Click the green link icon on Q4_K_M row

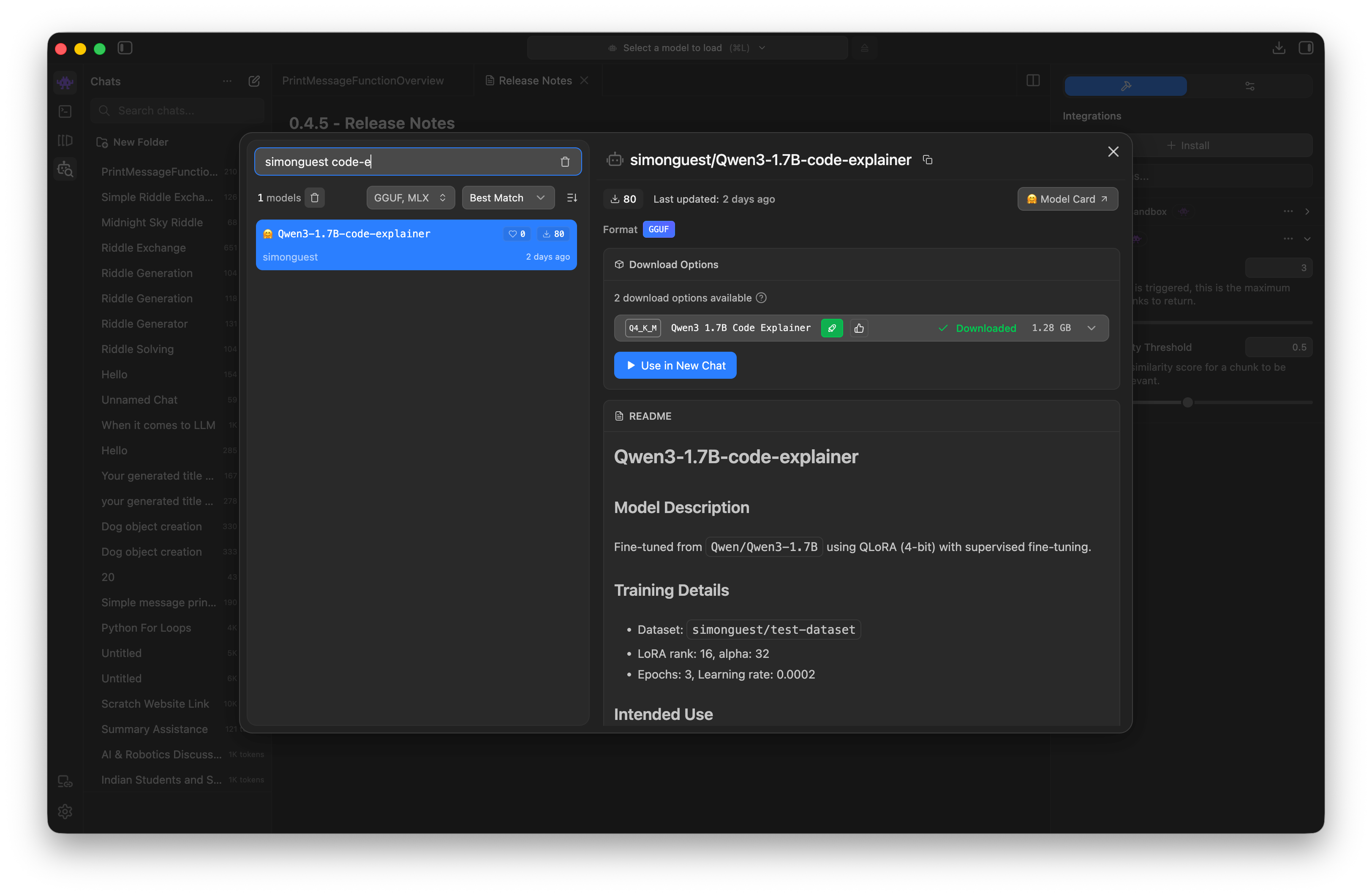coord(832,328)
